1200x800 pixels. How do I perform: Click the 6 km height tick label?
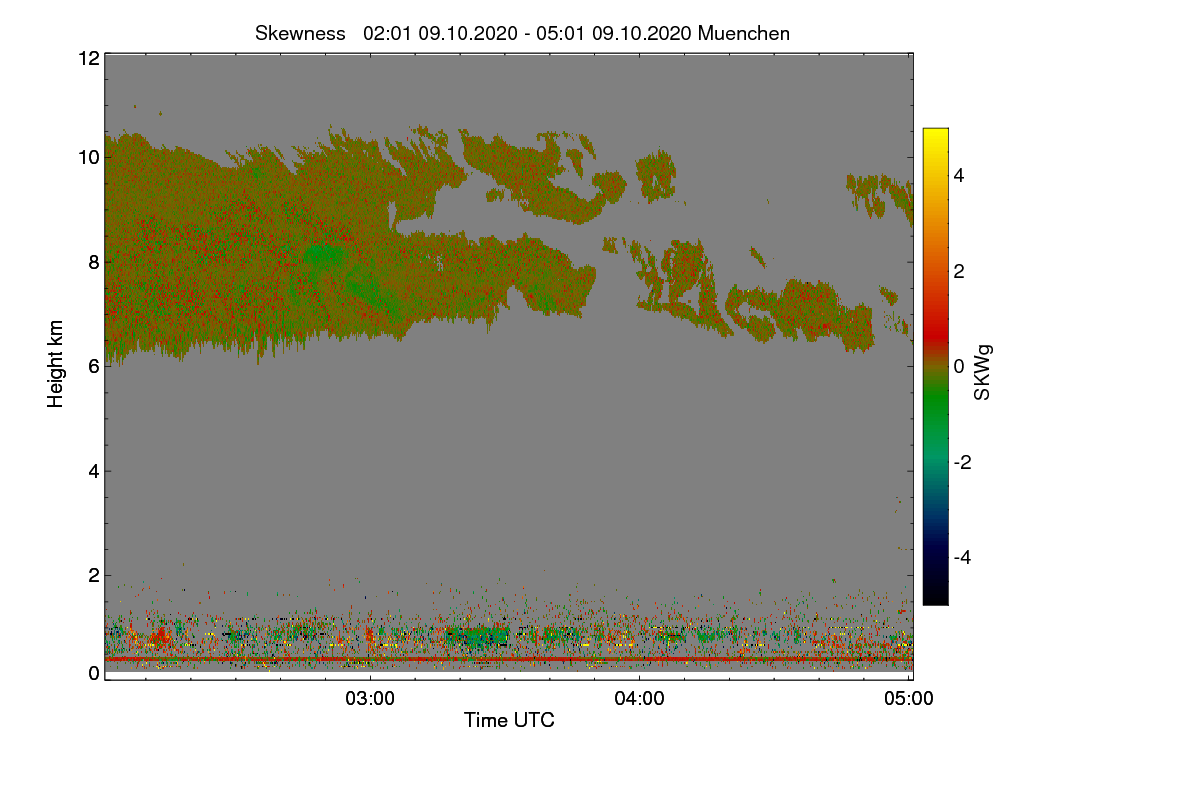pos(93,366)
